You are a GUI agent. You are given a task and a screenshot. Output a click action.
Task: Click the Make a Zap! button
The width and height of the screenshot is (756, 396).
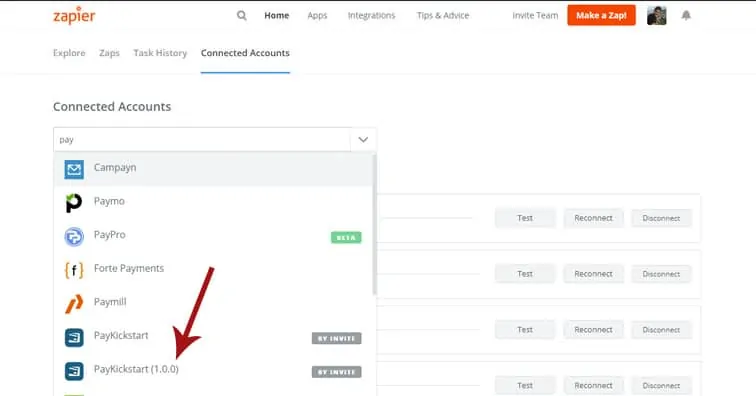(x=601, y=15)
